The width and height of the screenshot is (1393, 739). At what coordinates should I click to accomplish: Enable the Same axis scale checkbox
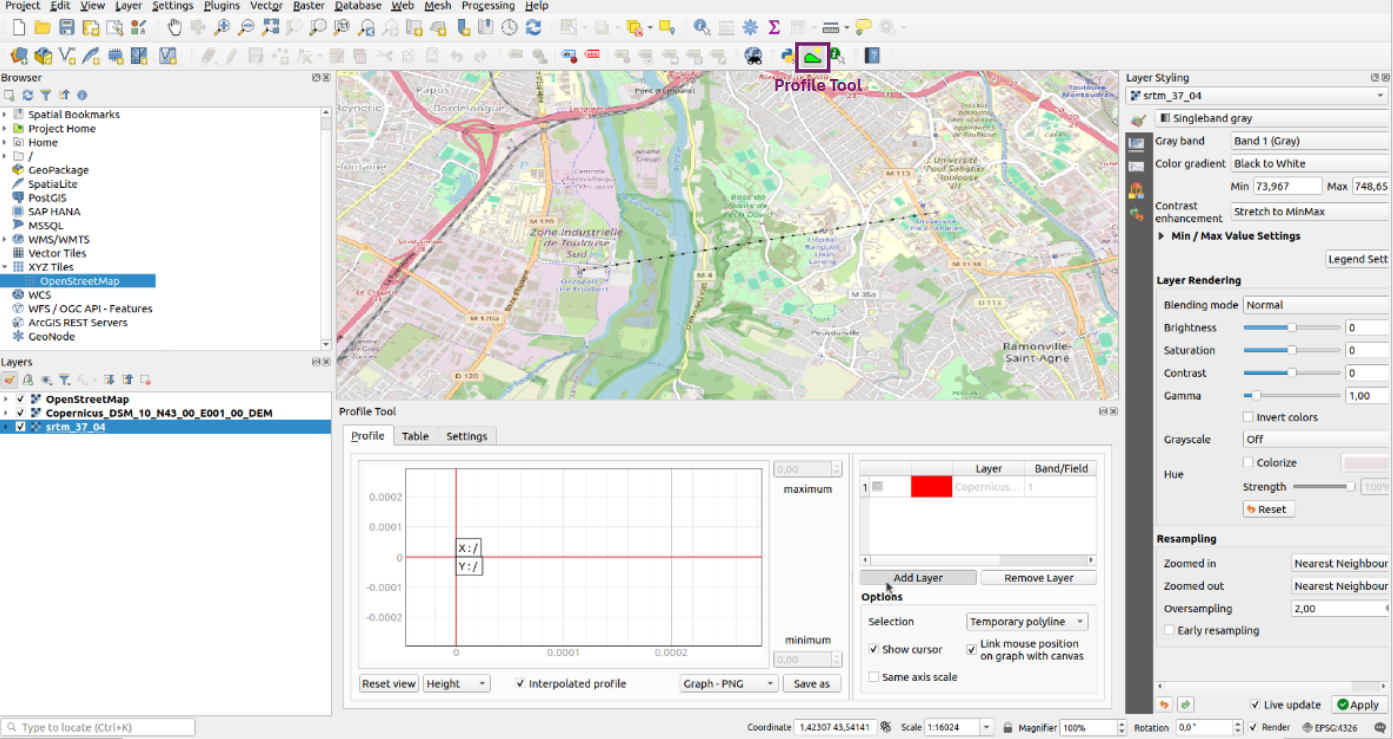click(x=875, y=677)
